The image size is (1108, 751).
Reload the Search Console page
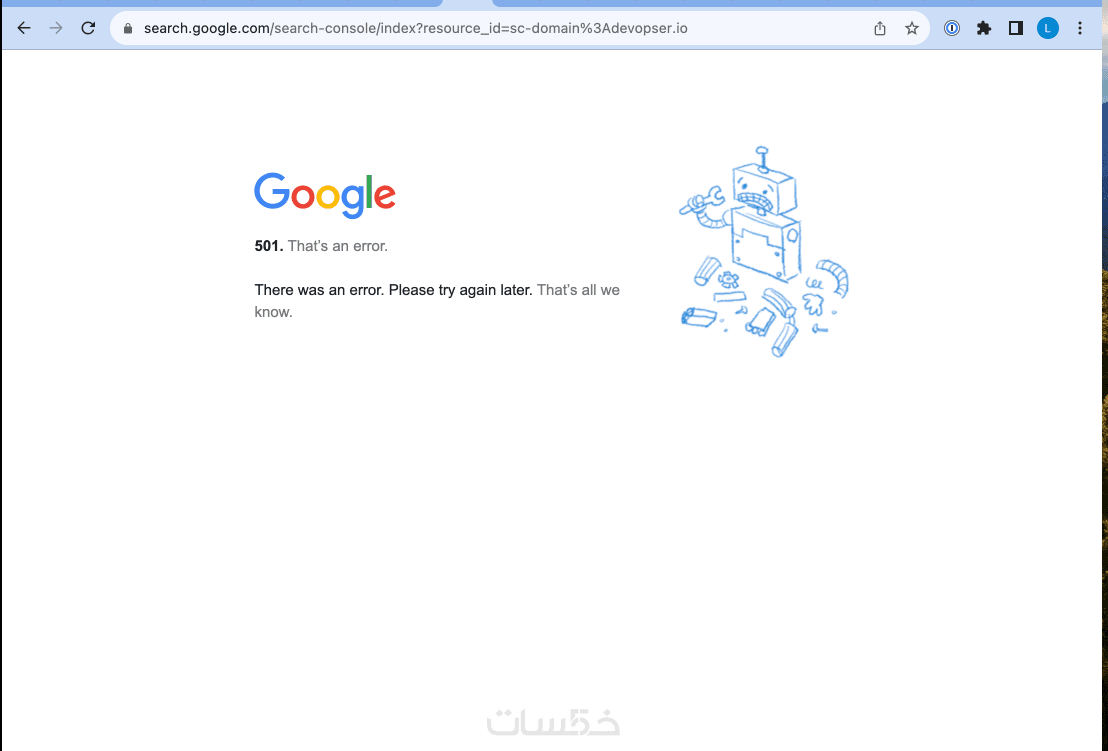88,28
